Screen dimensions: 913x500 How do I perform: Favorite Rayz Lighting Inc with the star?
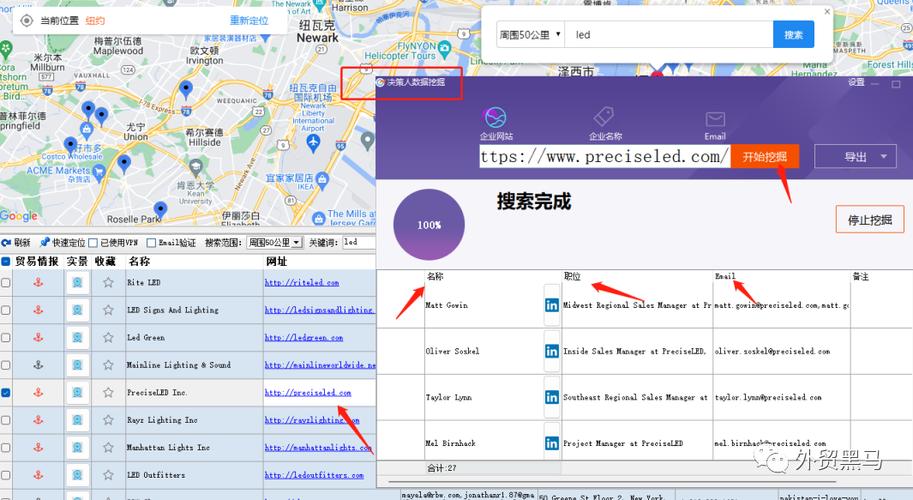coord(108,420)
